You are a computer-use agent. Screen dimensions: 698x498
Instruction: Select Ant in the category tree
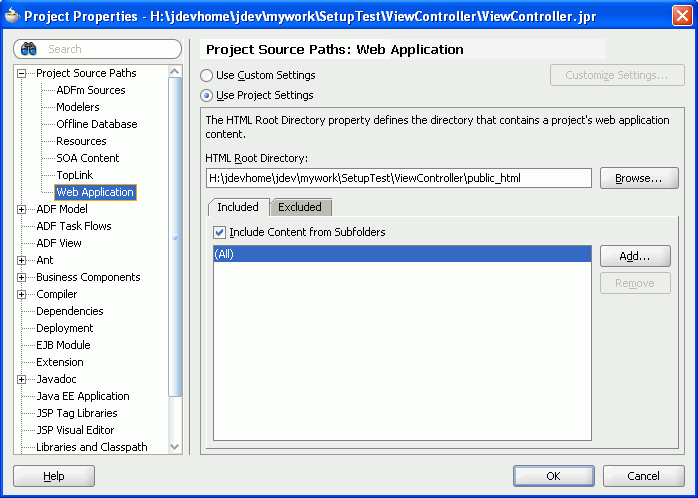coord(45,260)
